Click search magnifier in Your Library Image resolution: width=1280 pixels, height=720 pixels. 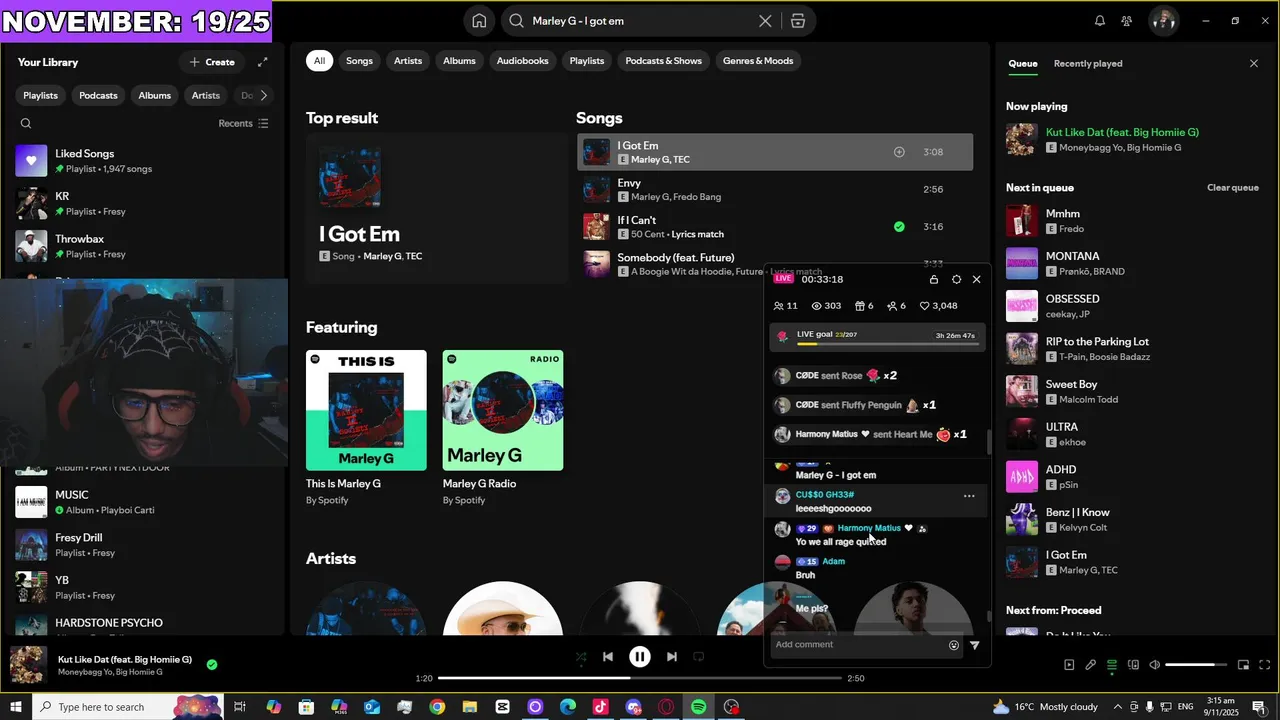coord(26,124)
